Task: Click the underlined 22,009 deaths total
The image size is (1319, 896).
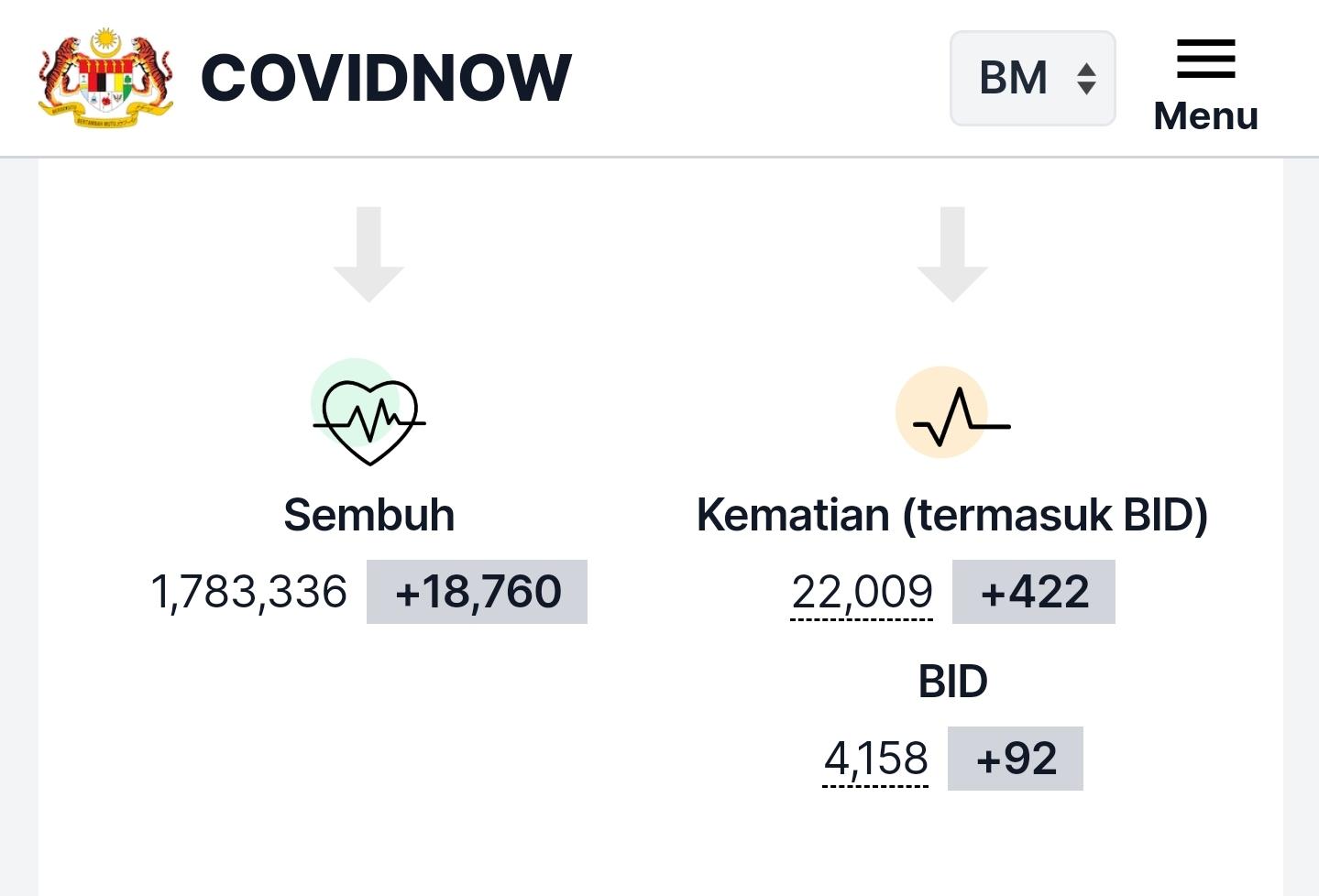Action: pos(862,593)
